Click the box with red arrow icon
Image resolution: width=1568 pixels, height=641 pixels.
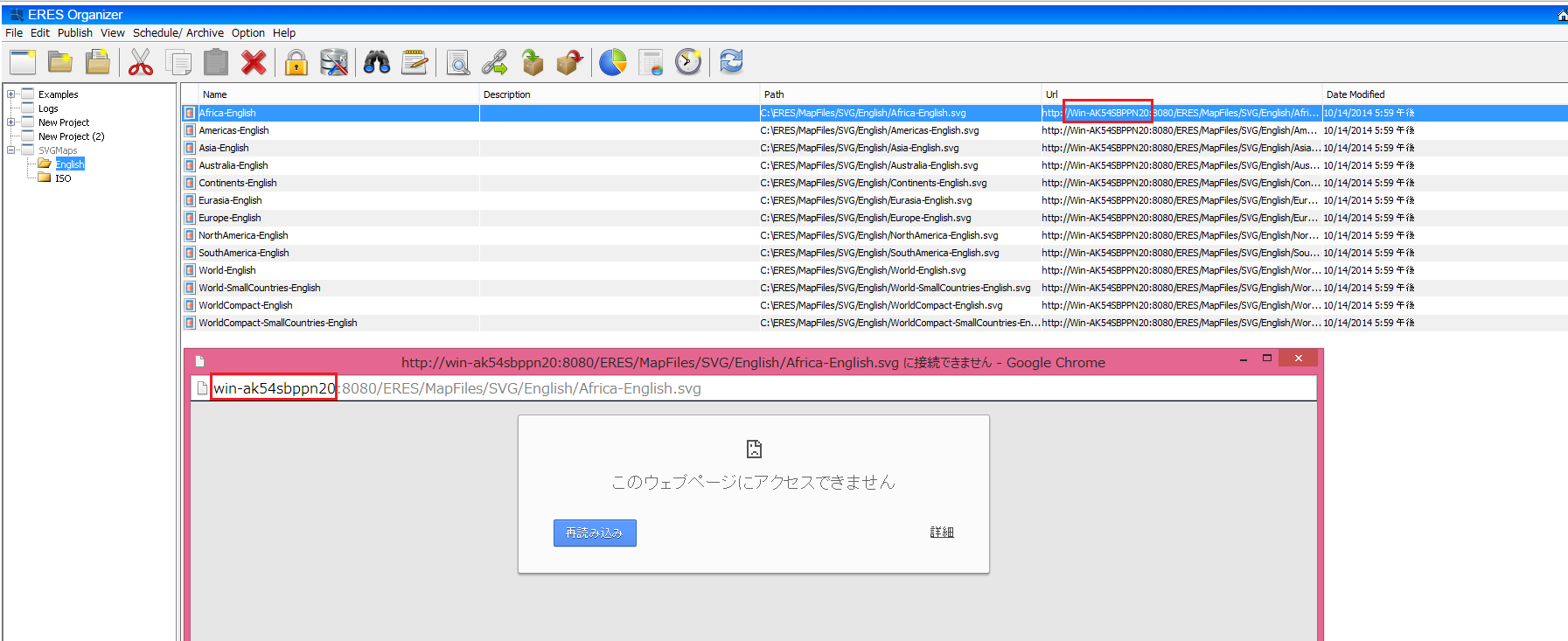click(x=570, y=62)
